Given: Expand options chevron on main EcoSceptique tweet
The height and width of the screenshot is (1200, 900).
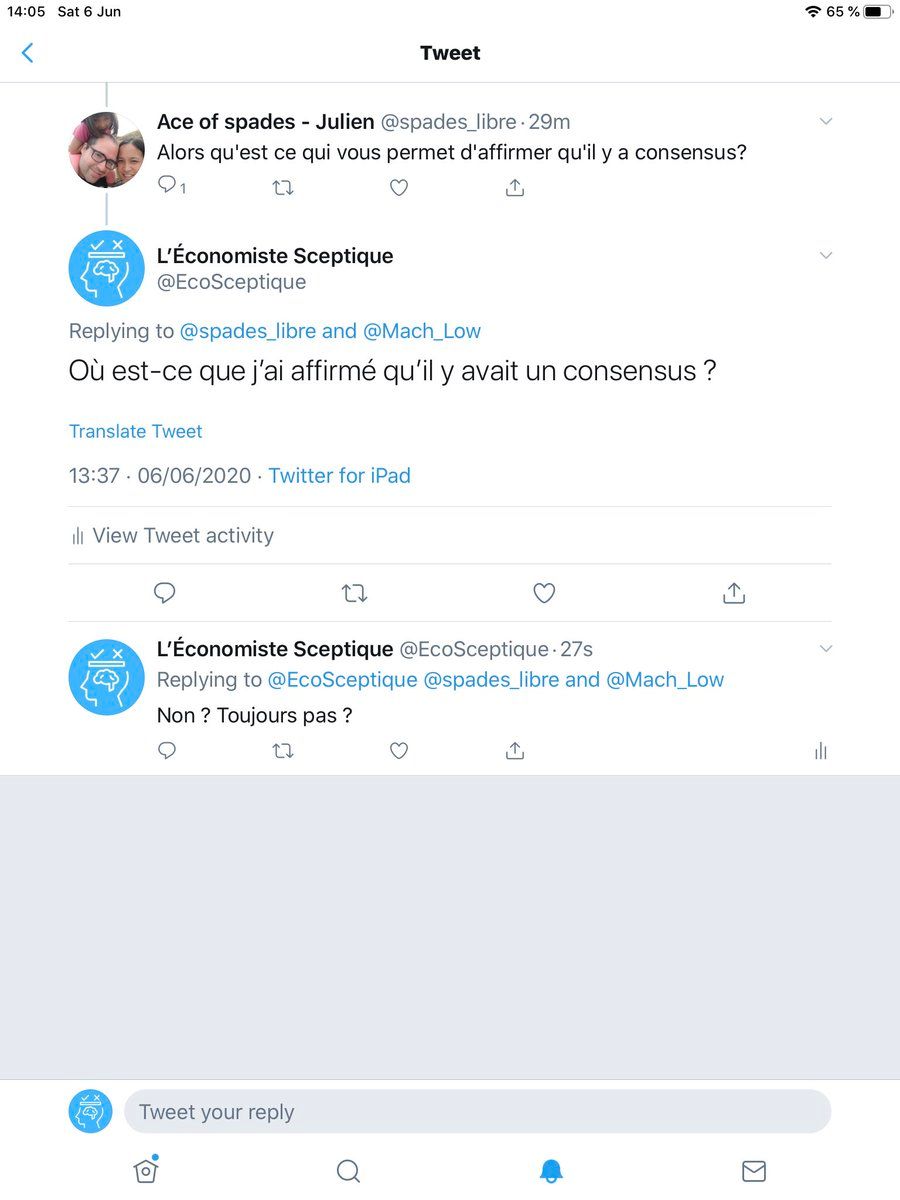Looking at the screenshot, I should tap(826, 256).
